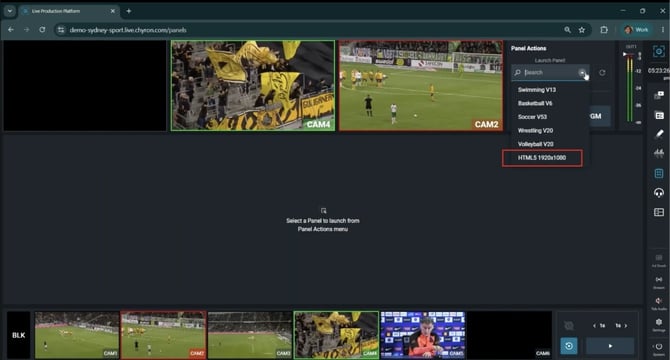The height and width of the screenshot is (360, 670).
Task: Increase transition duration with right chevron
Action: tap(626, 326)
